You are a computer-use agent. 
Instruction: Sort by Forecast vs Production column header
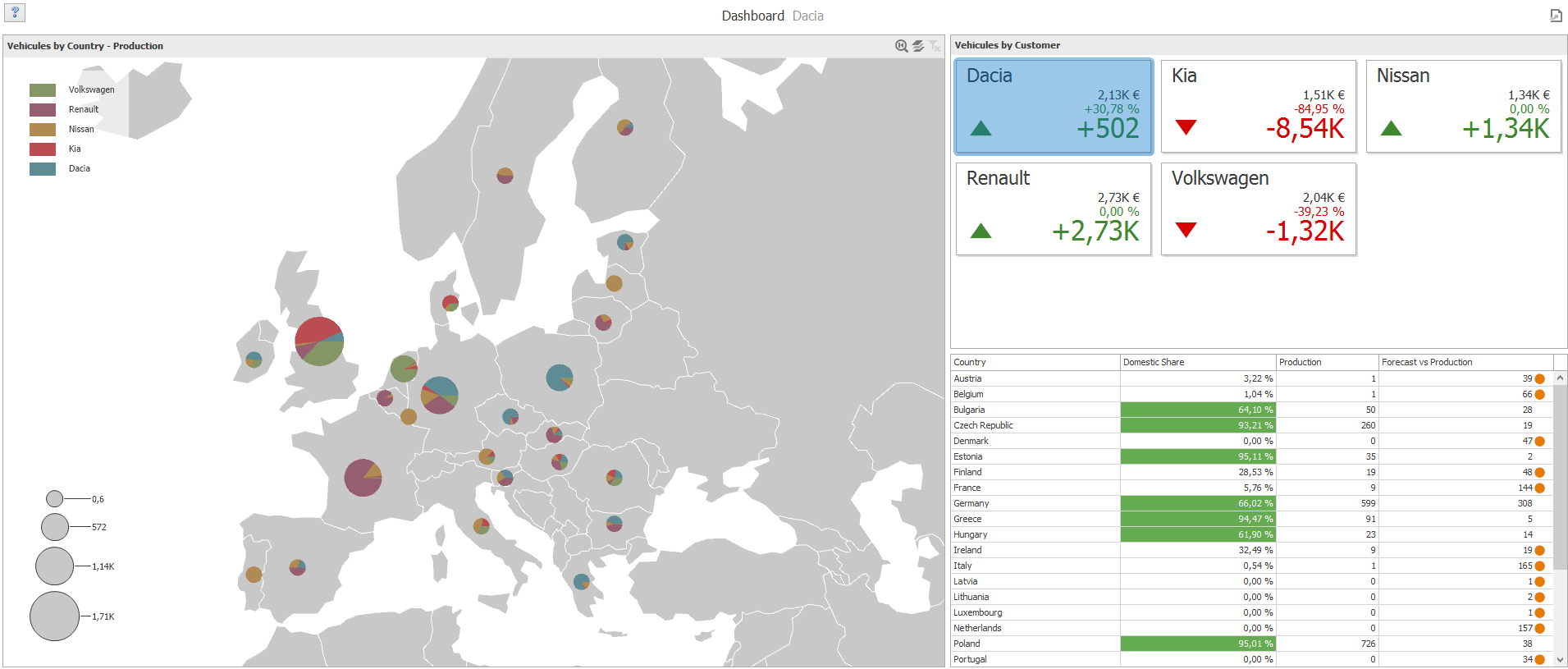point(1466,362)
